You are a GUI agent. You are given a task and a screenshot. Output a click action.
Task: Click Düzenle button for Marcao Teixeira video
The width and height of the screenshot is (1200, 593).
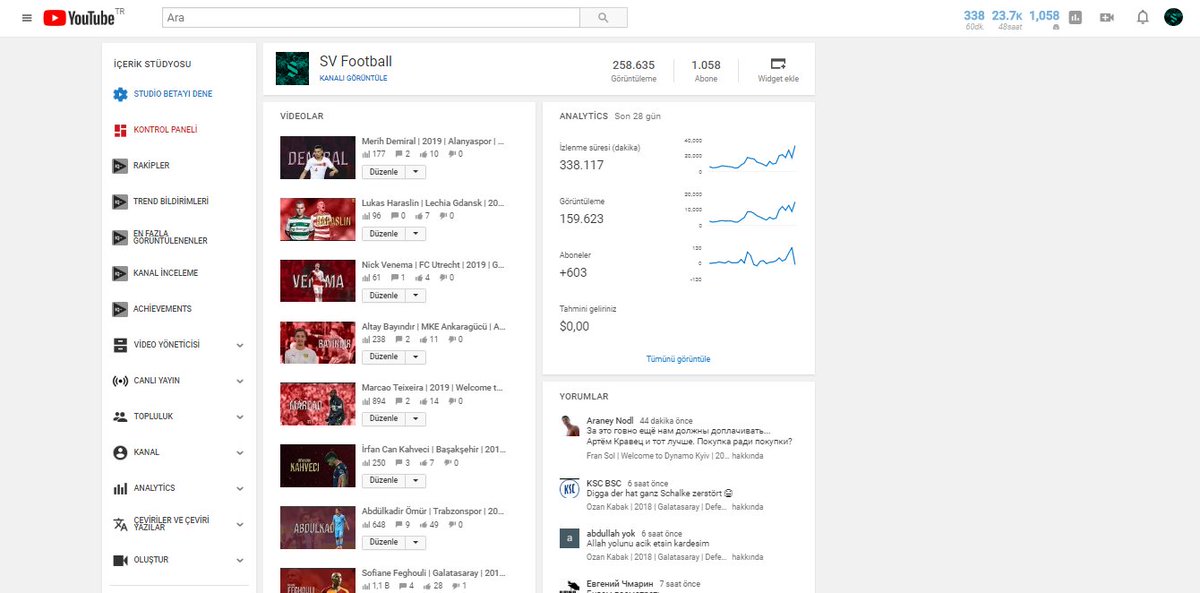383,419
